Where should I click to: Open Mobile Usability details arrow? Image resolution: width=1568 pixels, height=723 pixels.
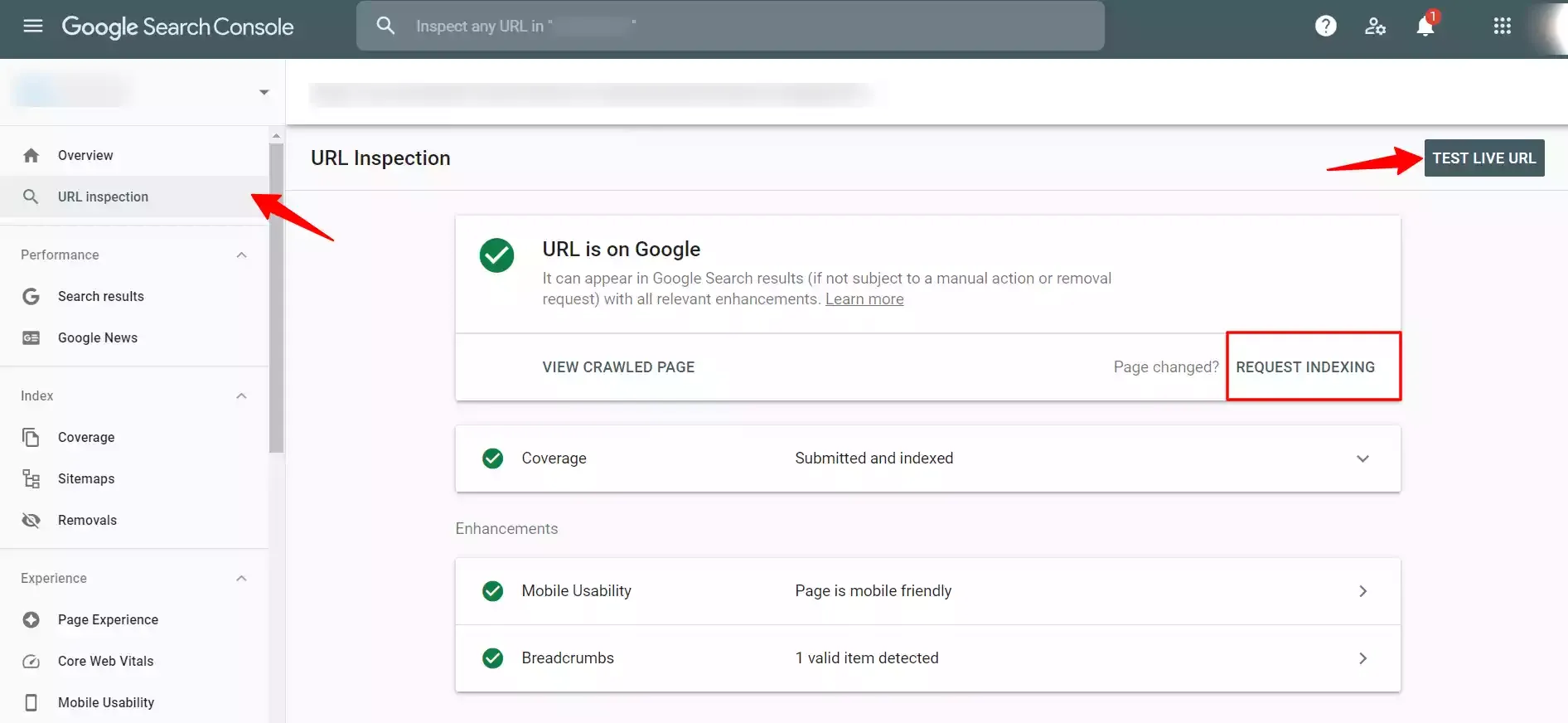coord(1362,591)
